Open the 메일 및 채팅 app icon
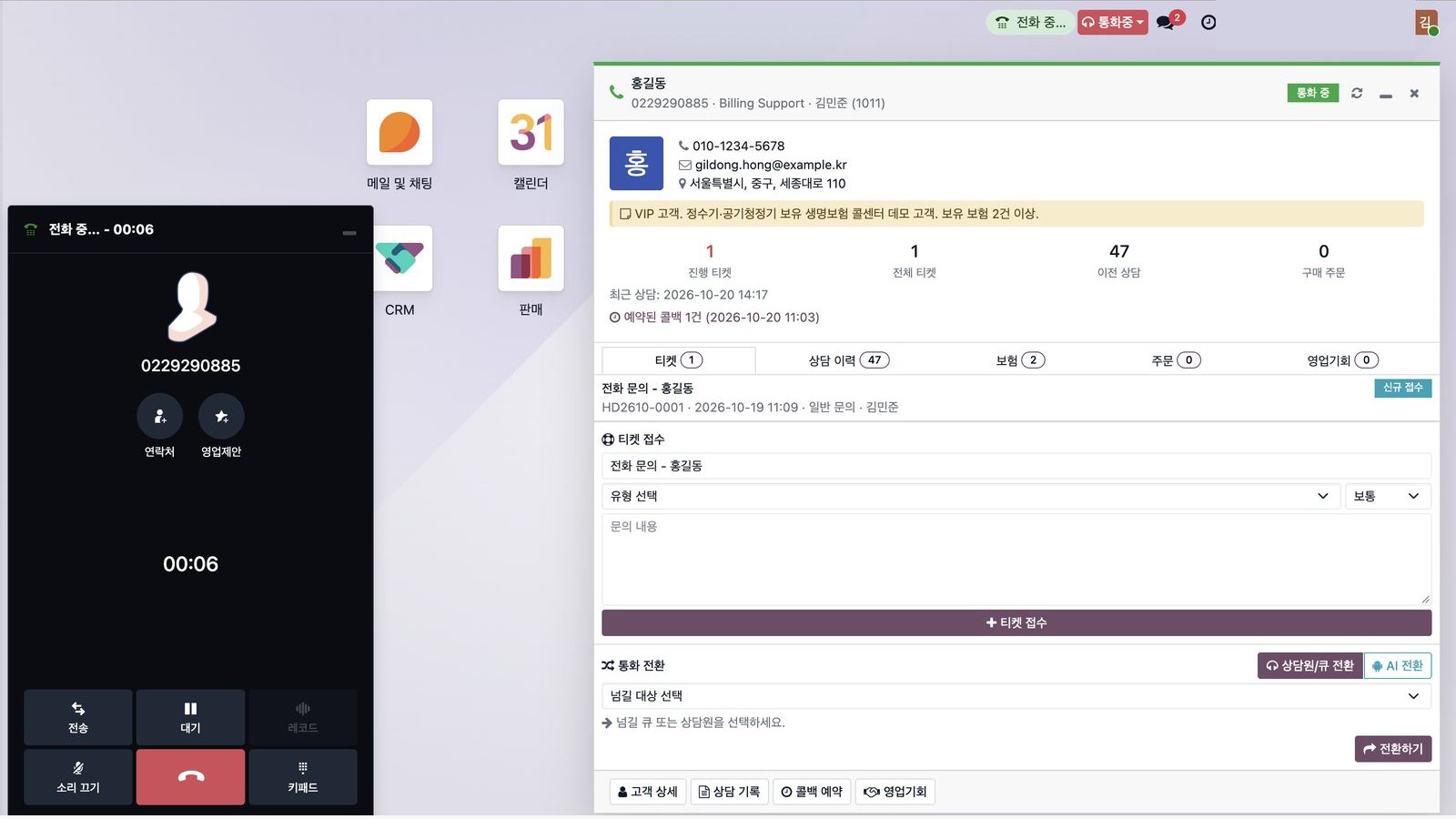 (x=399, y=133)
